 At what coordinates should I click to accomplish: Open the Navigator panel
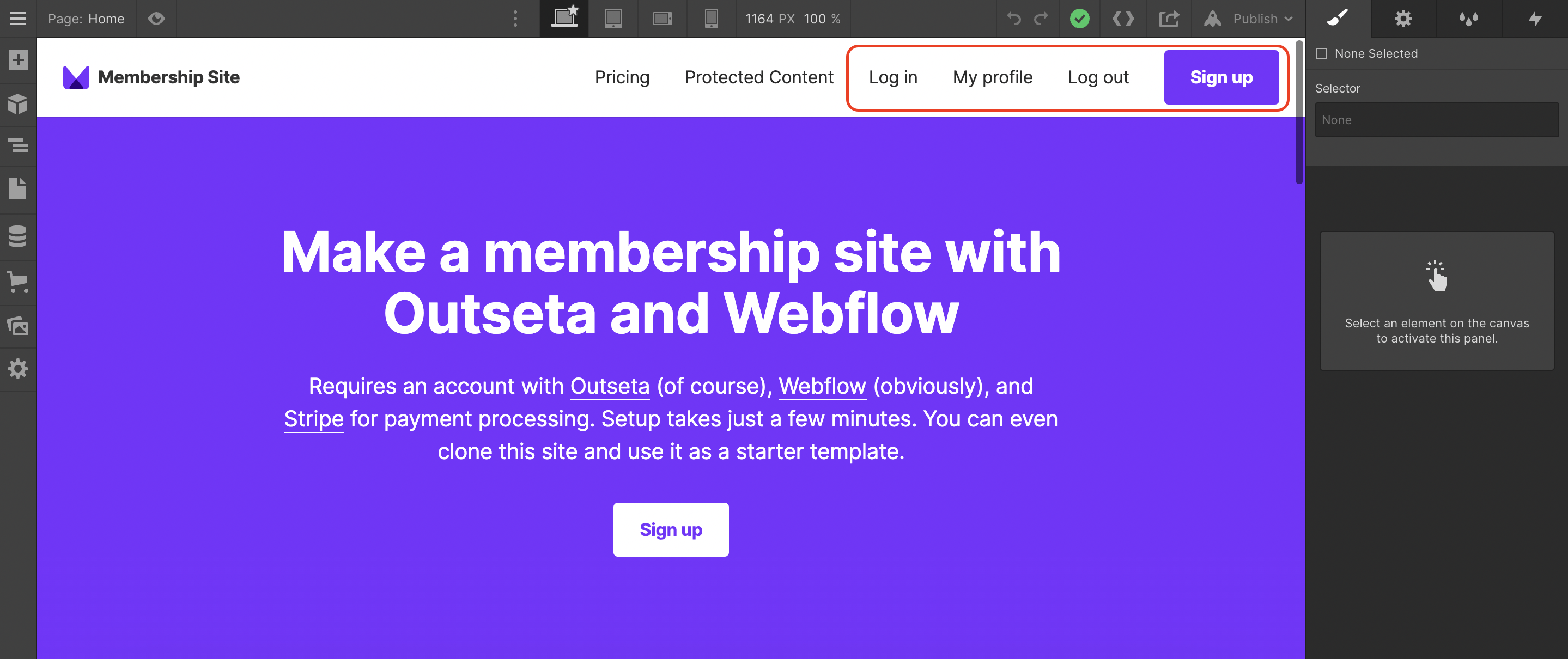tap(19, 145)
